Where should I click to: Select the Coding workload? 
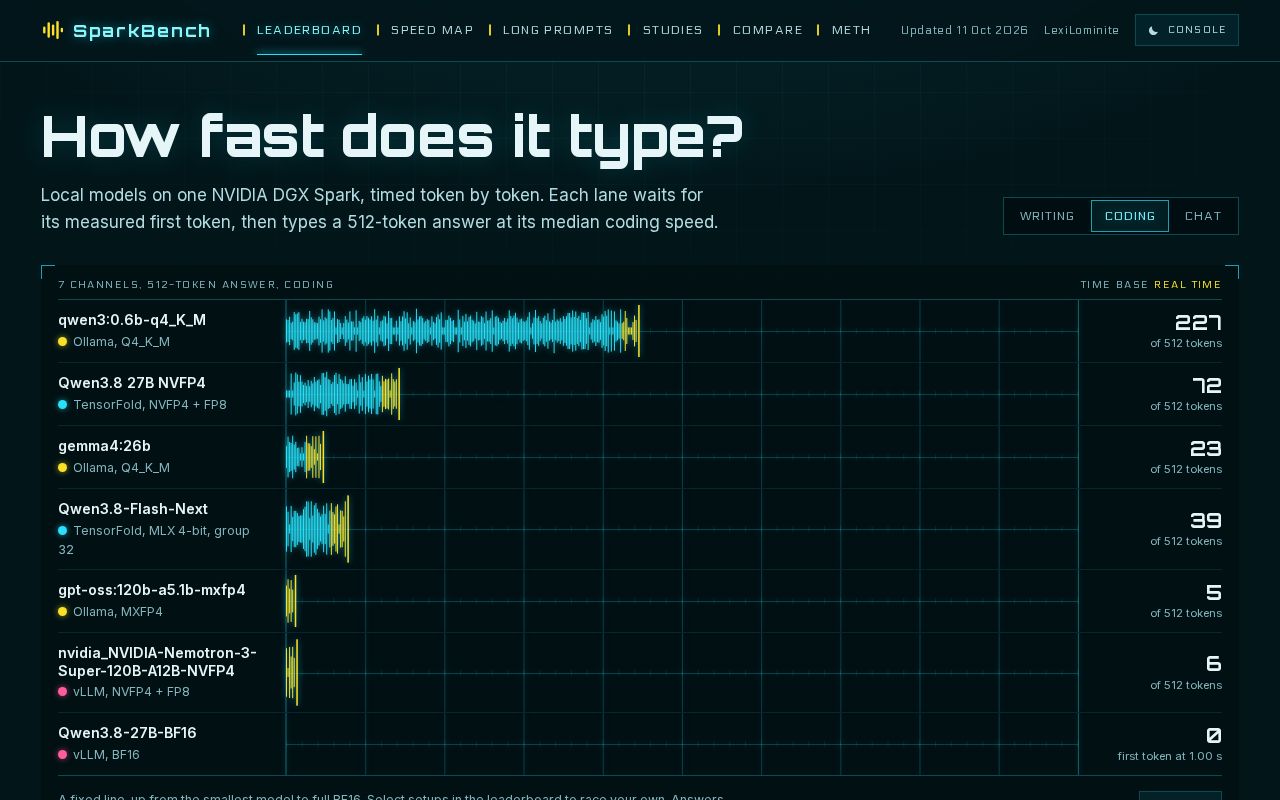point(1130,216)
